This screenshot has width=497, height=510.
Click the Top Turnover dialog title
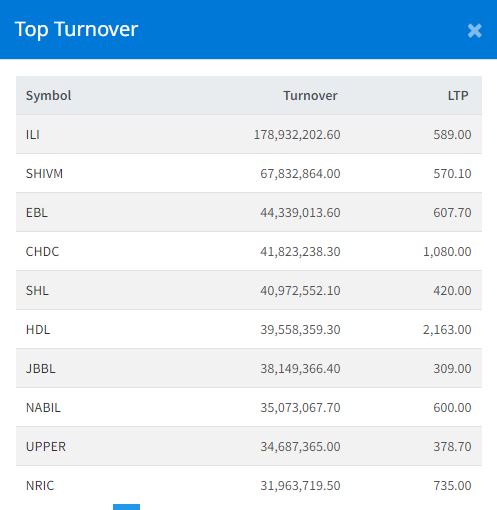(76, 30)
